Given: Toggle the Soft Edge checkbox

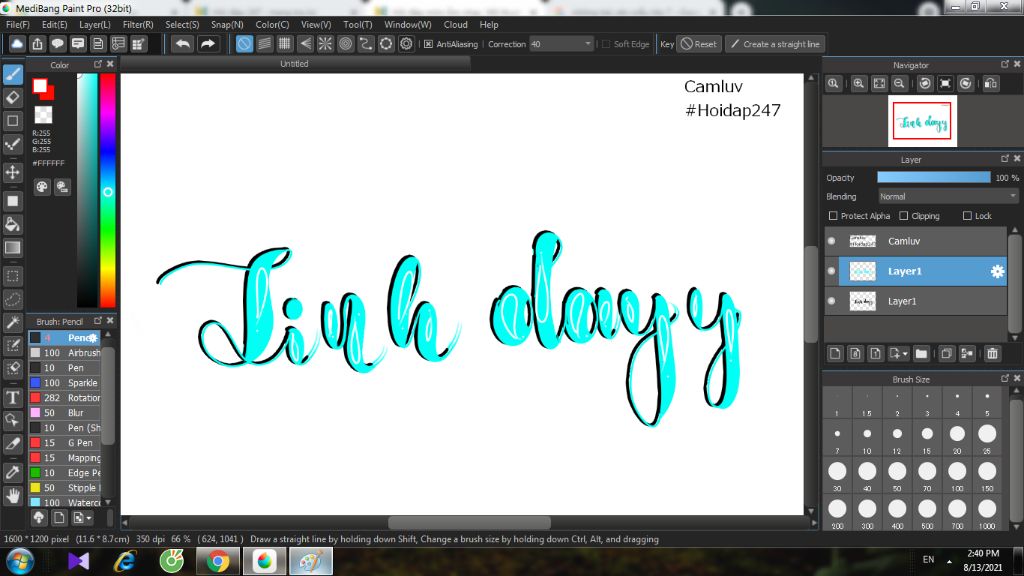Looking at the screenshot, I should tap(606, 44).
